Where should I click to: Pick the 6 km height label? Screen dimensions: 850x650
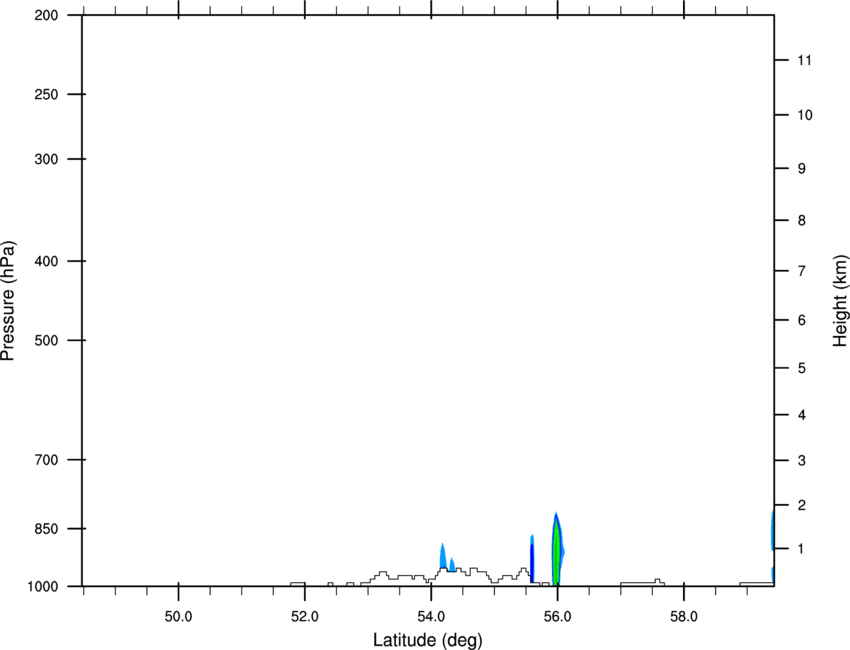pyautogui.click(x=802, y=320)
